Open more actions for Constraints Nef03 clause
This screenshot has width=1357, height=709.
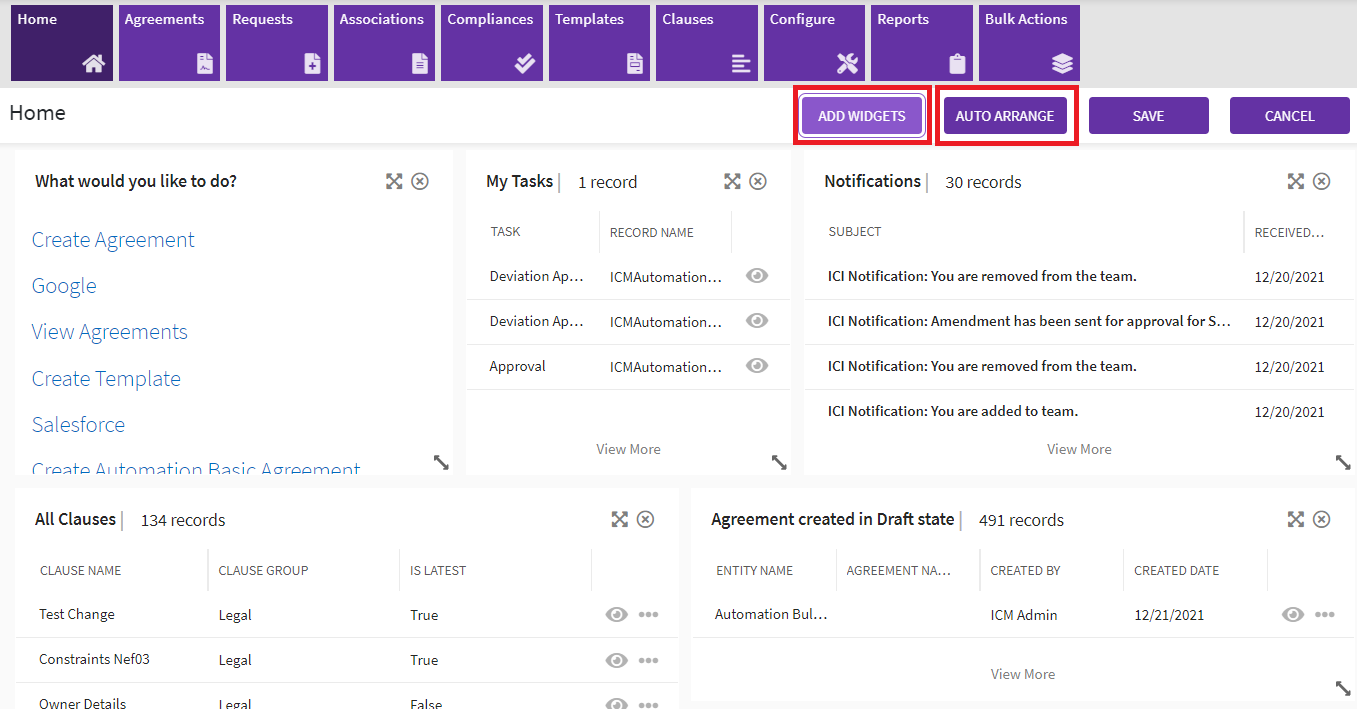tap(648, 660)
